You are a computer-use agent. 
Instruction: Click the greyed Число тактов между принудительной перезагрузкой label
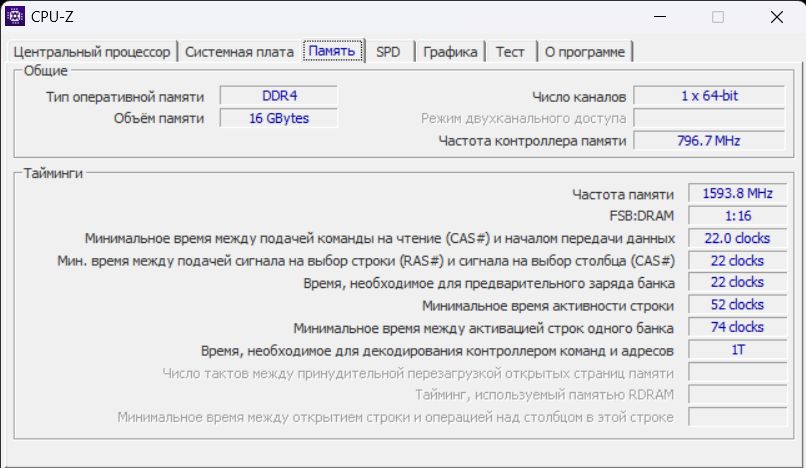418,373
